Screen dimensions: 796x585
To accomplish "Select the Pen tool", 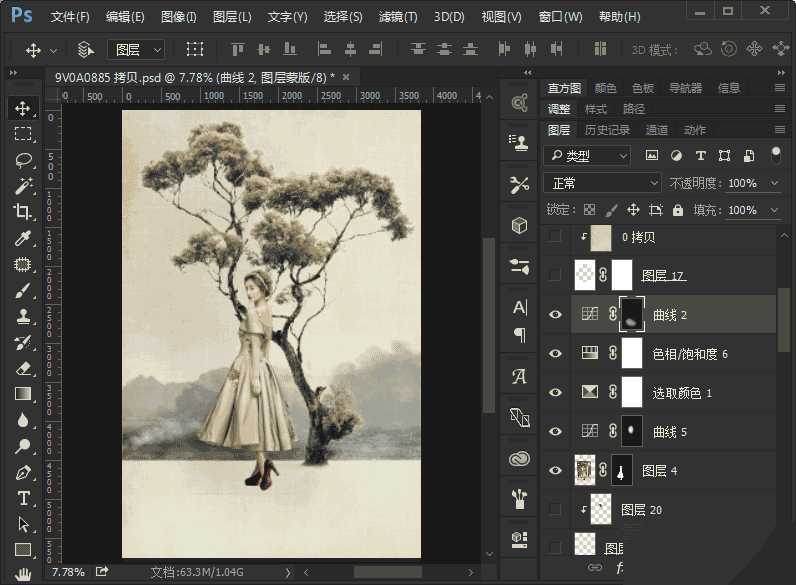I will [23, 472].
